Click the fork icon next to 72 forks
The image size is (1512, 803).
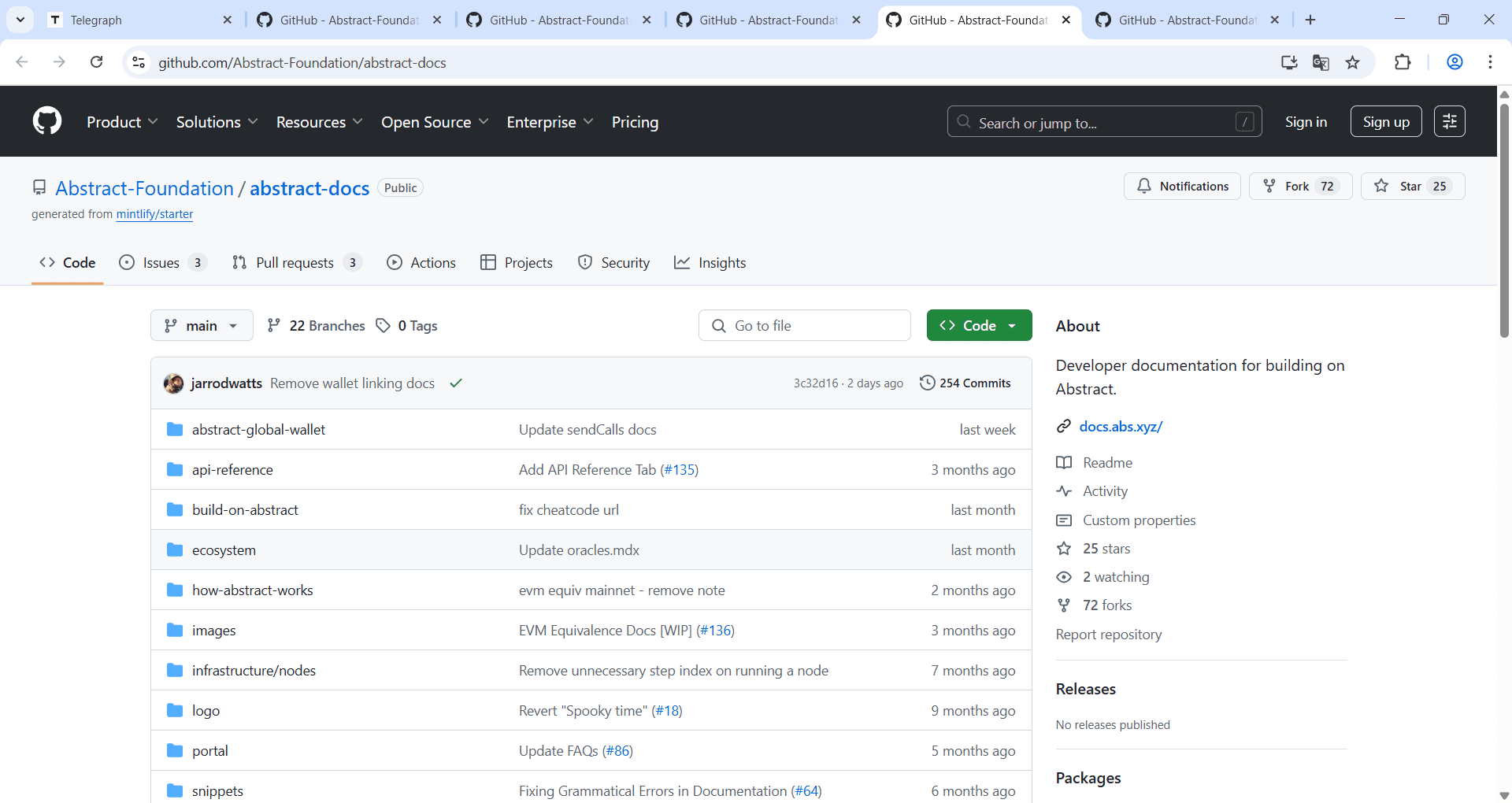(x=1064, y=605)
